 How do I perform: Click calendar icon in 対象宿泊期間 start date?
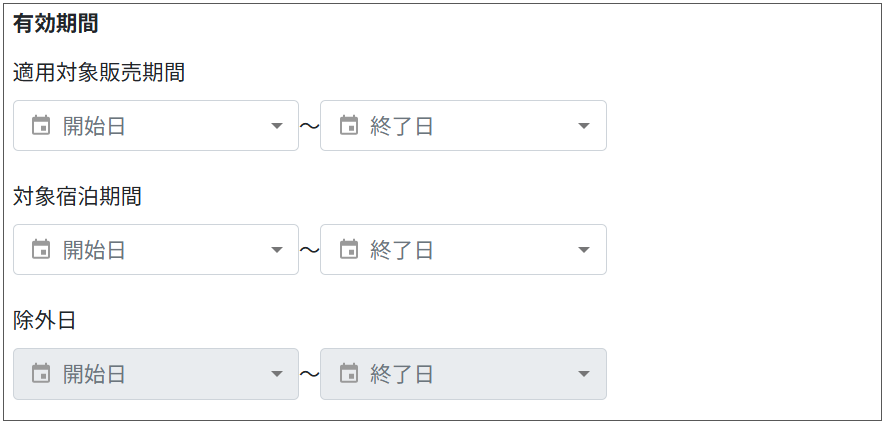(41, 249)
